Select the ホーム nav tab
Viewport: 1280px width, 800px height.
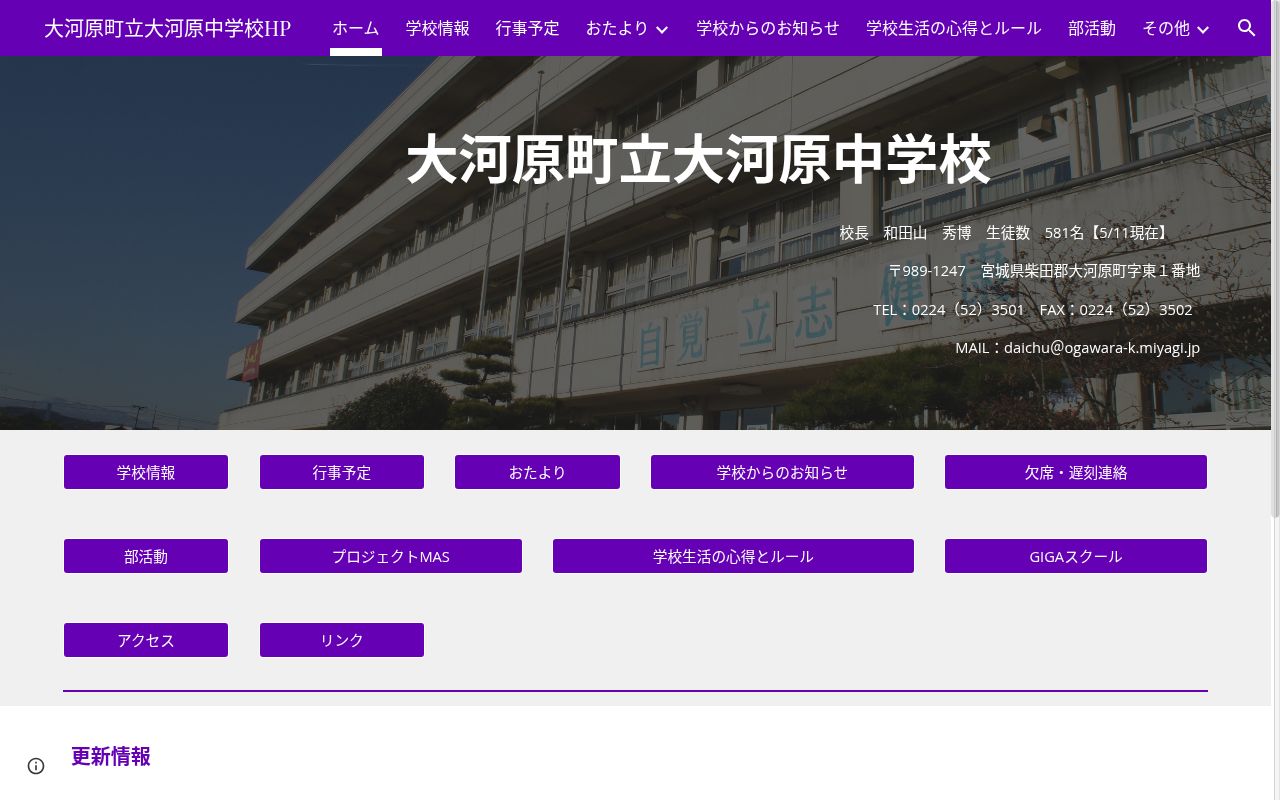click(x=356, y=28)
